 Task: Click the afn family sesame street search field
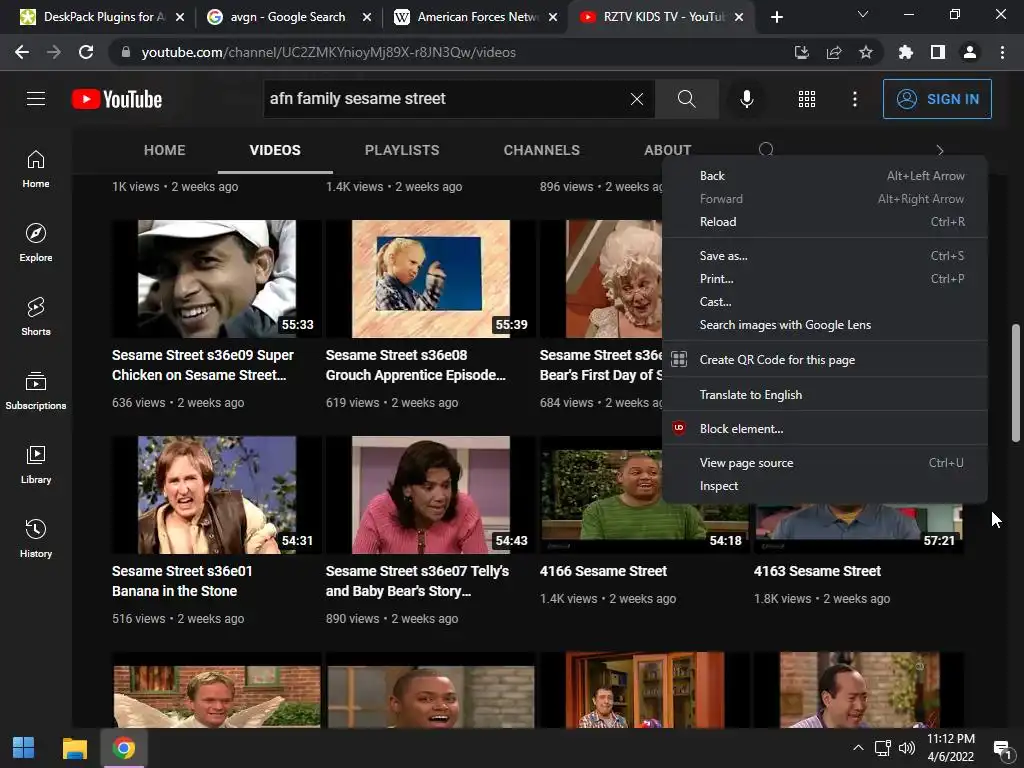click(x=444, y=99)
